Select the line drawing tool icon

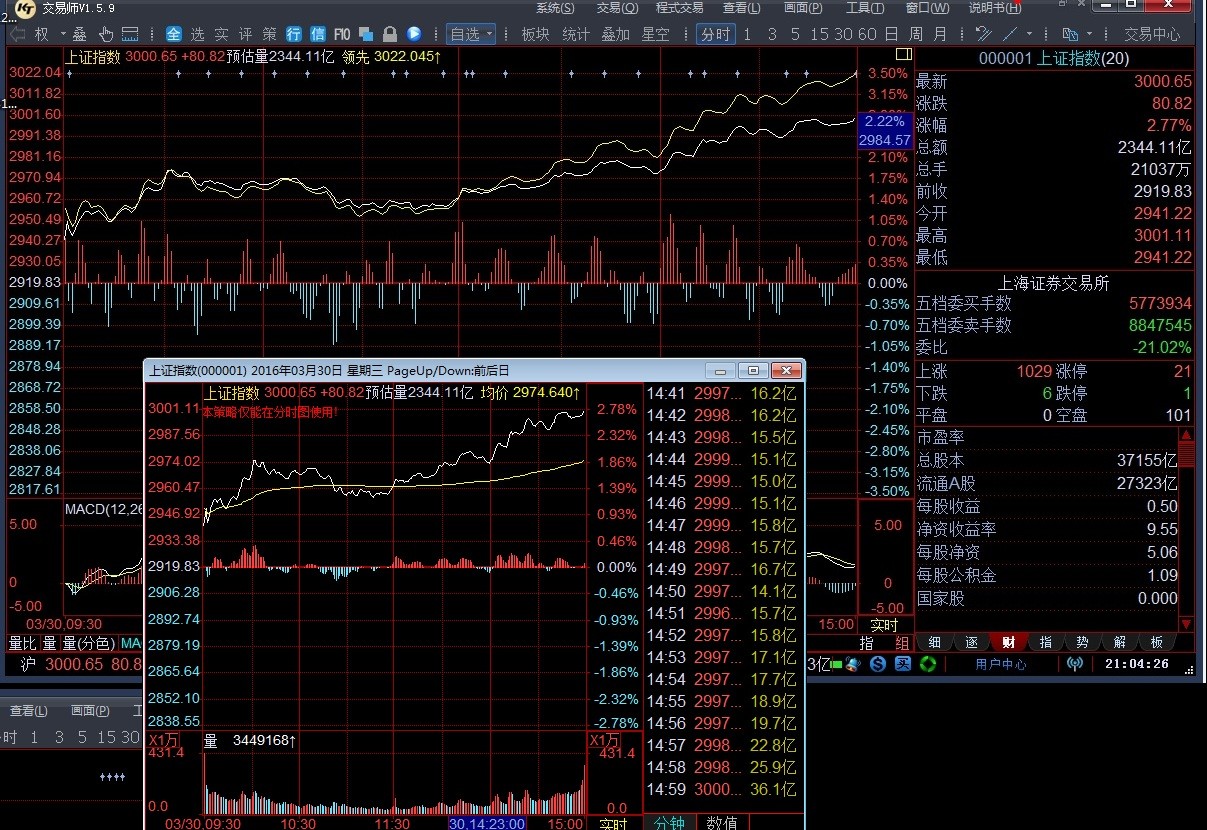click(1010, 34)
